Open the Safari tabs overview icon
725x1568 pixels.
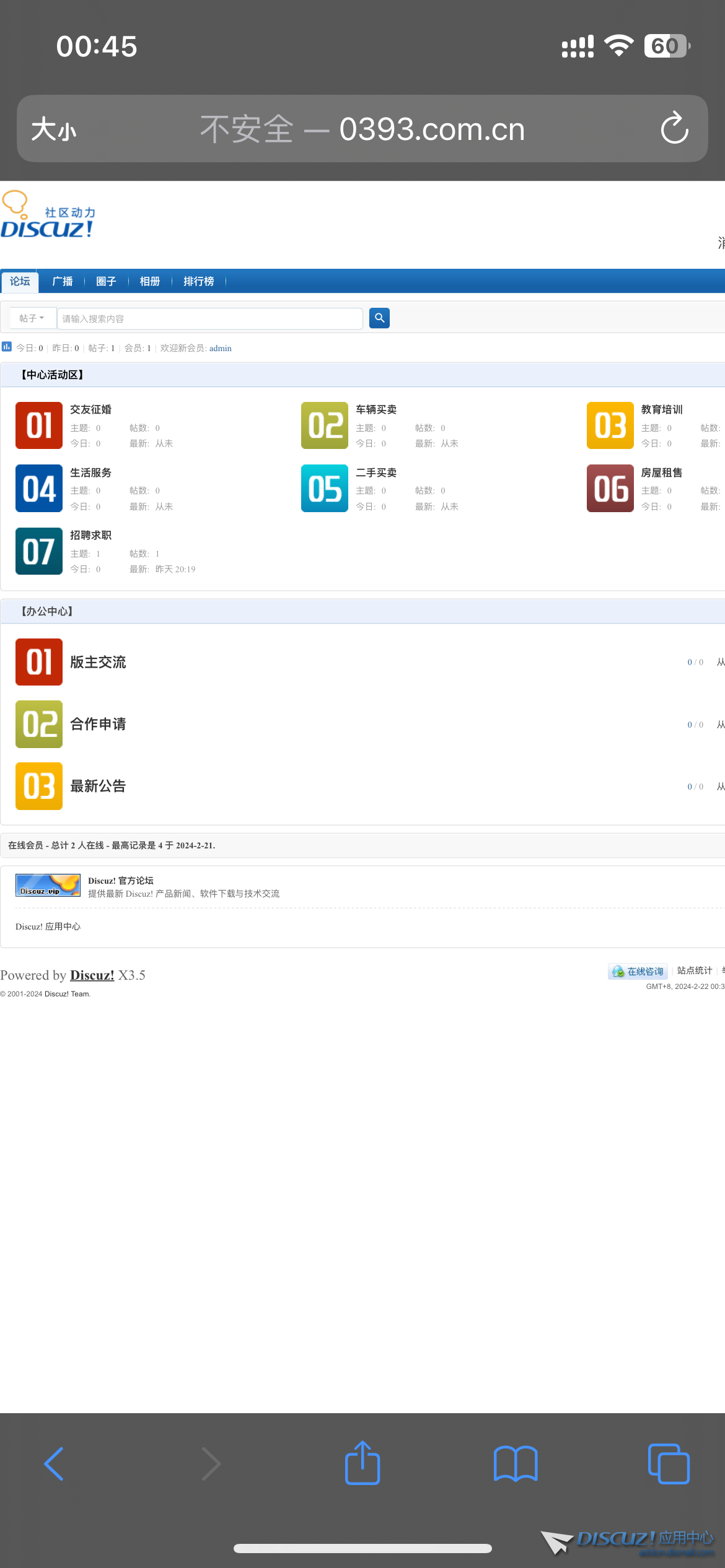pos(669,1464)
